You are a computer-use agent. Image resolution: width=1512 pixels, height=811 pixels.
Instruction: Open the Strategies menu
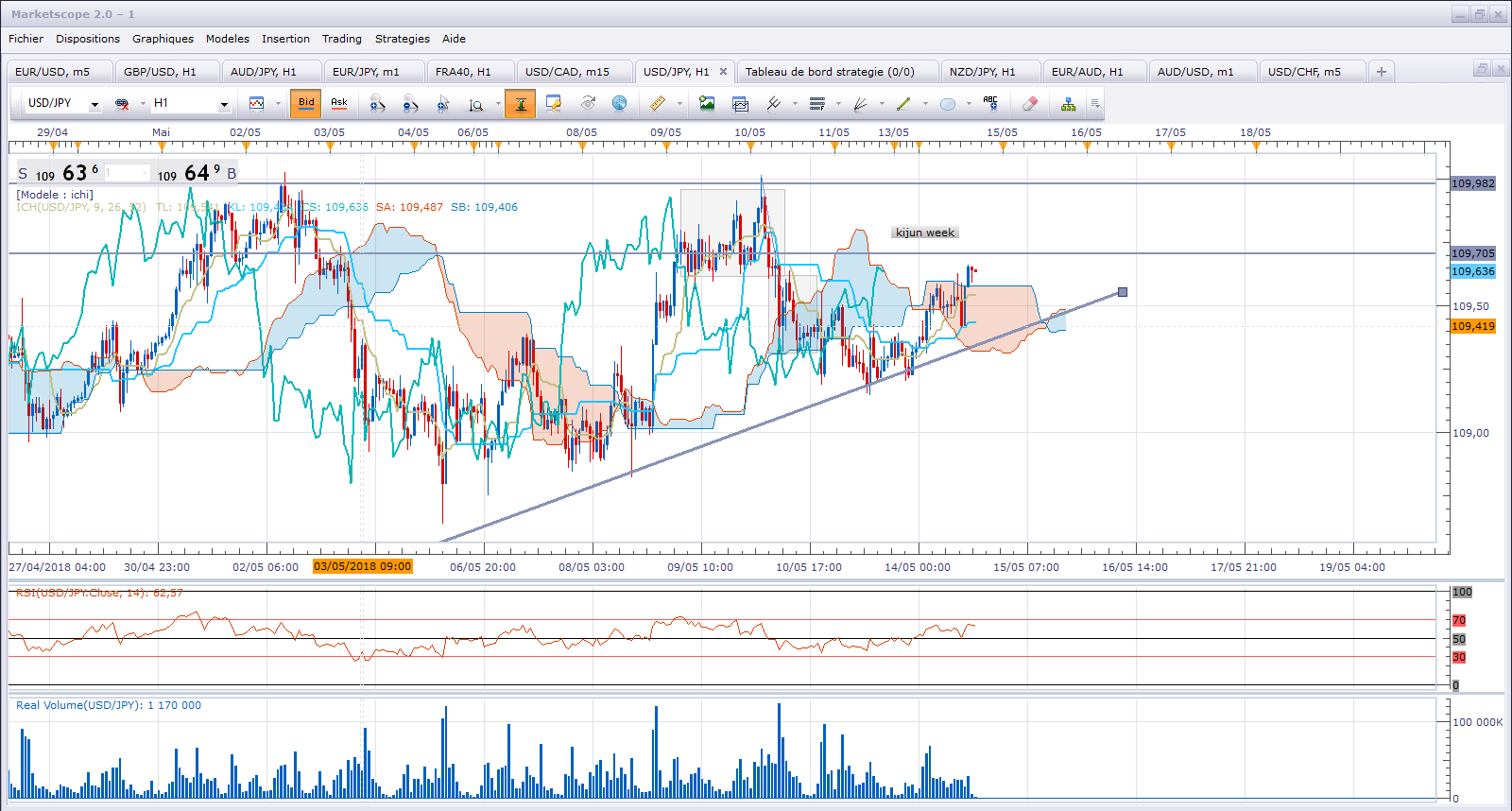pyautogui.click(x=402, y=39)
